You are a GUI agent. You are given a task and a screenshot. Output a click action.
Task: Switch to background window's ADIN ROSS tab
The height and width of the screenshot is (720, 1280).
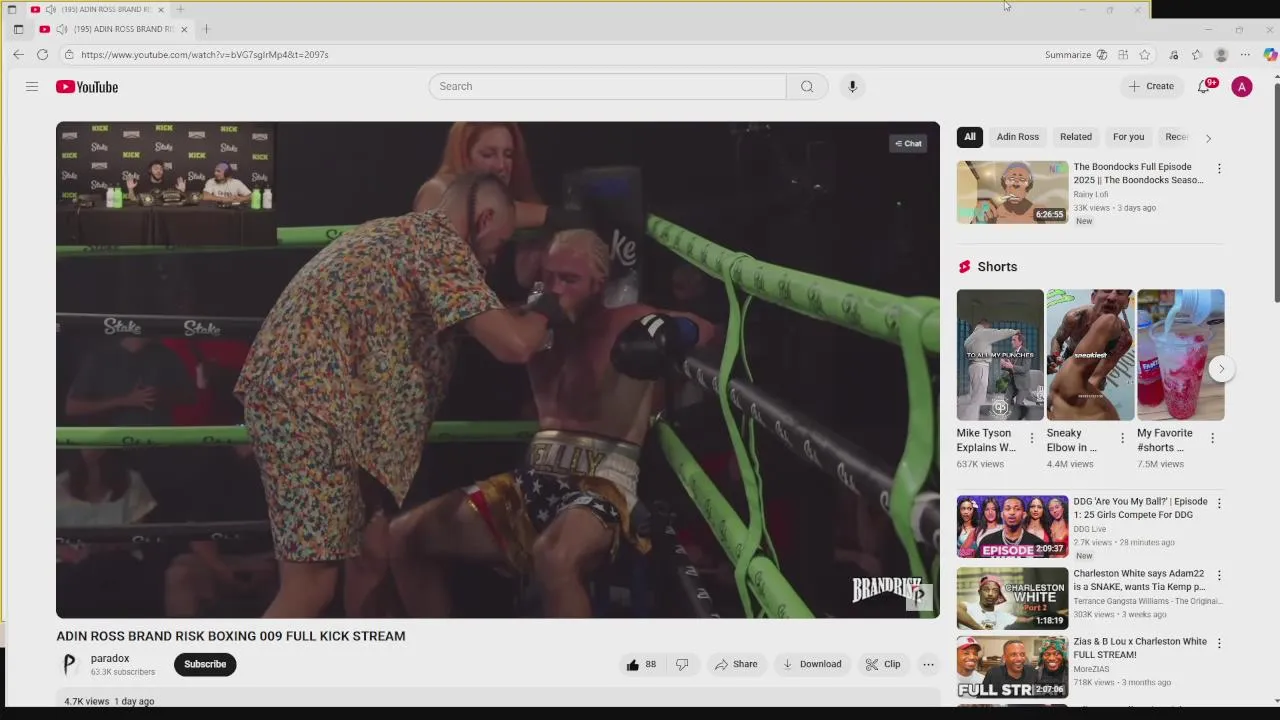[98, 9]
